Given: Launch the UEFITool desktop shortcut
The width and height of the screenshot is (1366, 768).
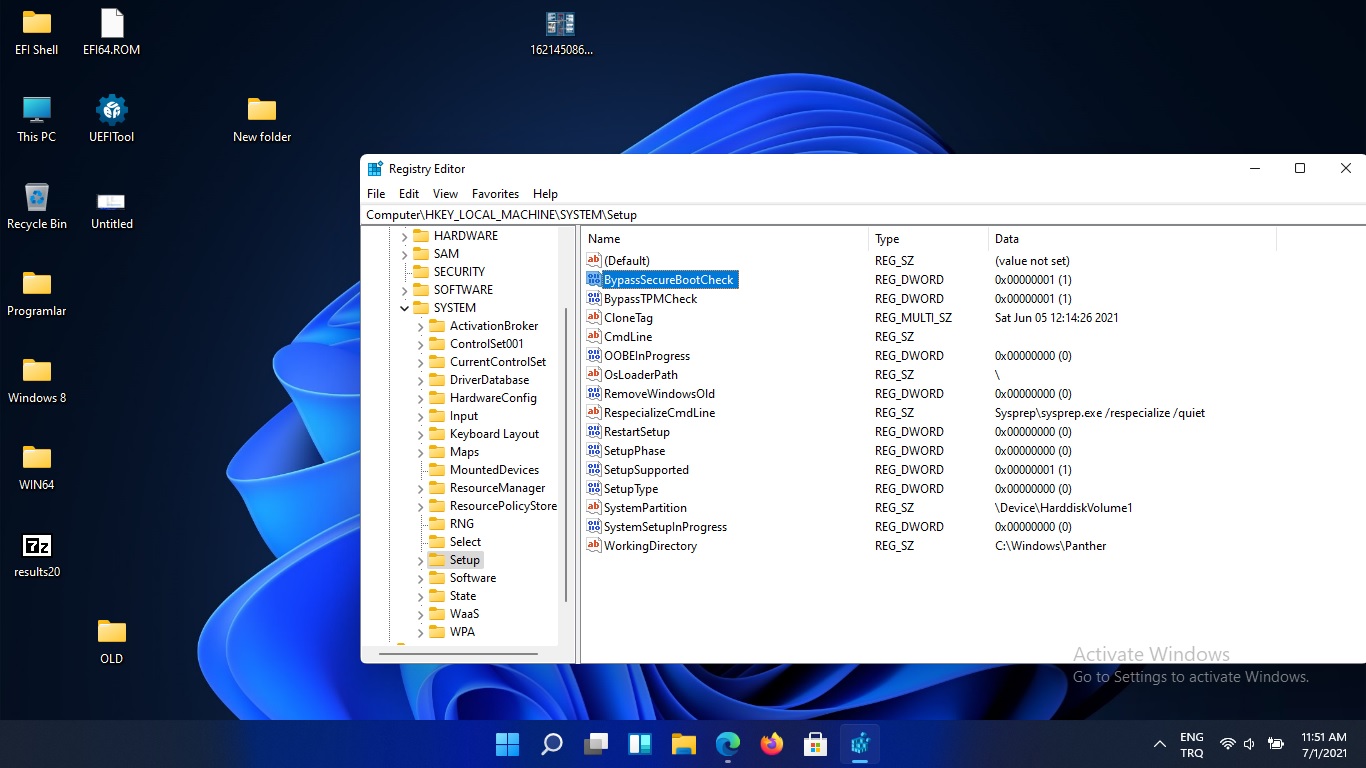Looking at the screenshot, I should (x=112, y=119).
